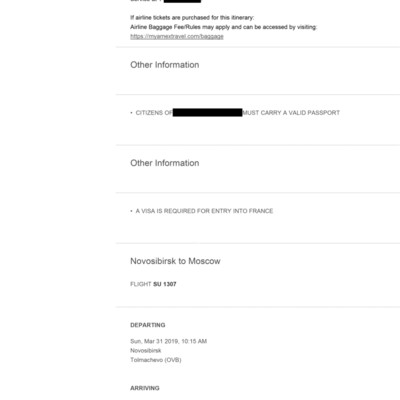This screenshot has width=400, height=400.
Task: Click the bullet before CITIZENS OF
Action: (131, 113)
